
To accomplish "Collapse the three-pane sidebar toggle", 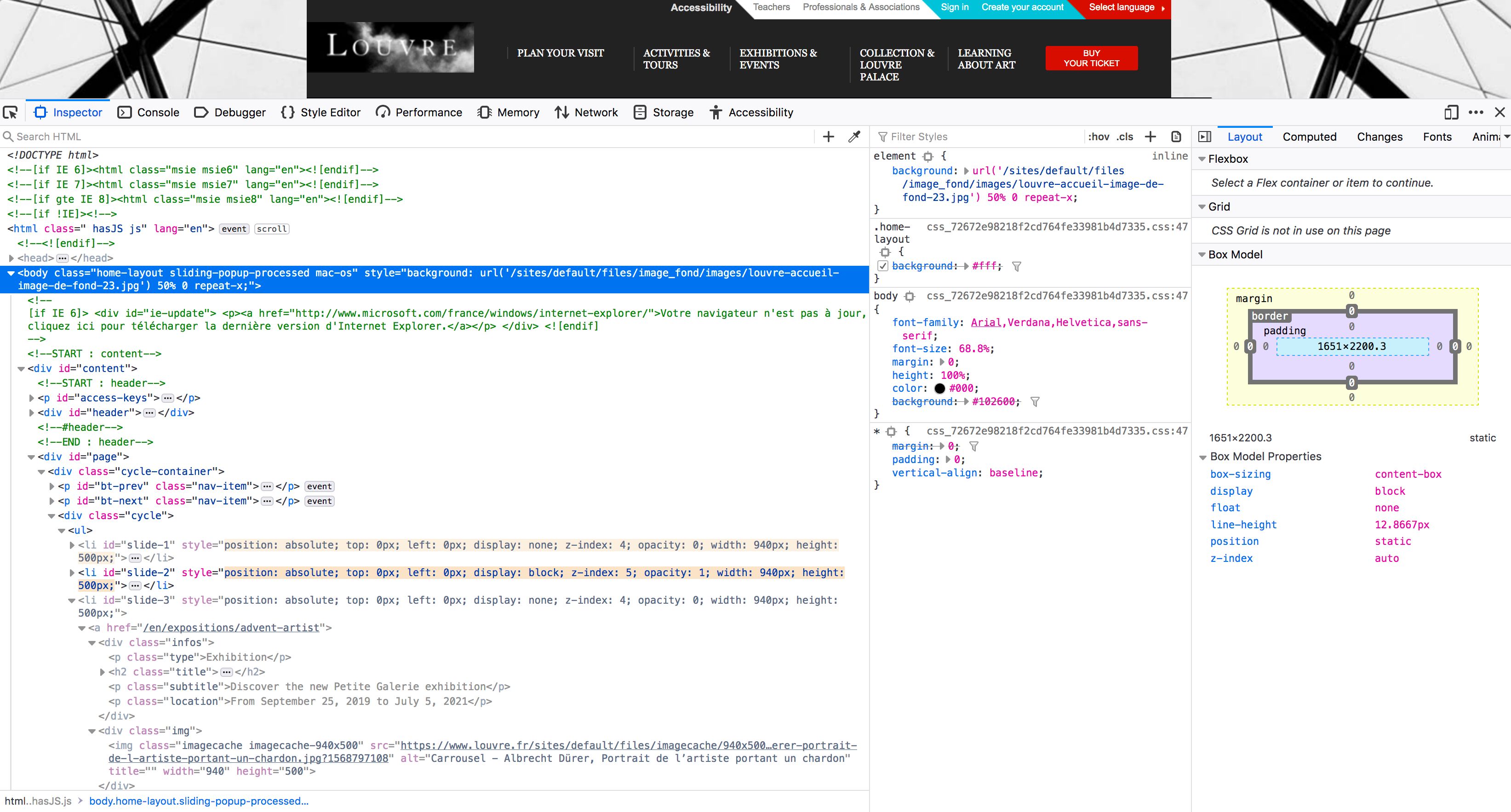I will (1205, 137).
